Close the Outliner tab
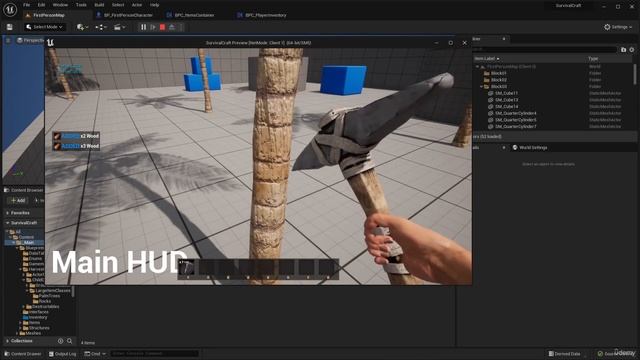The width and height of the screenshot is (640, 360). 504,39
